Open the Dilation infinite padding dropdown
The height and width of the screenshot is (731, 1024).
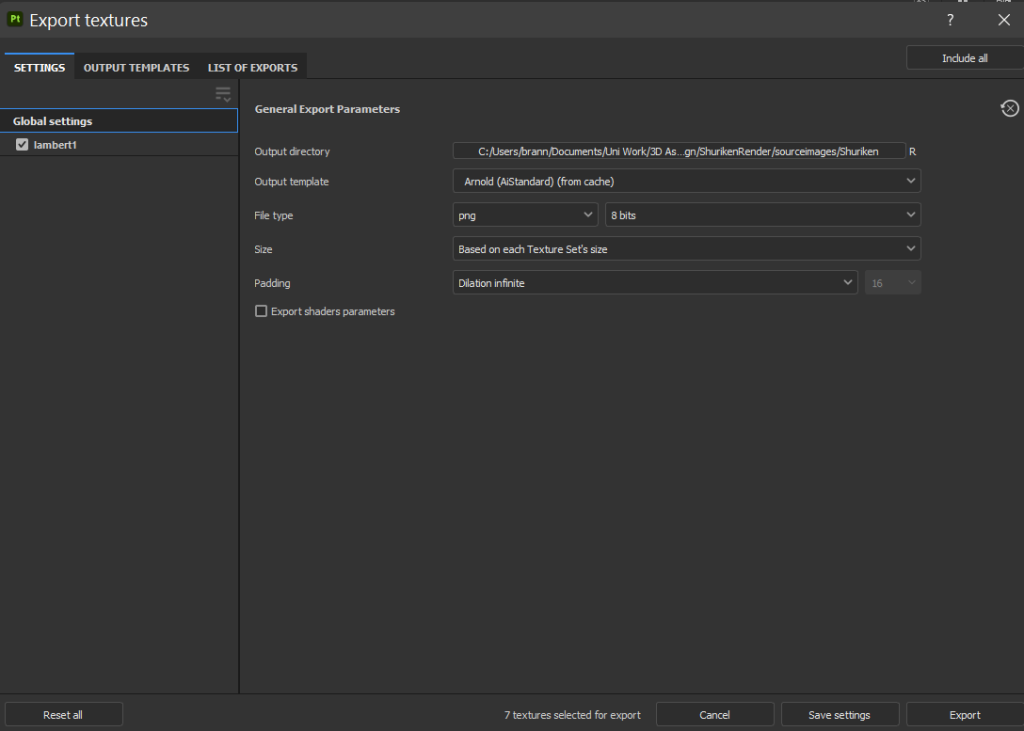click(655, 283)
